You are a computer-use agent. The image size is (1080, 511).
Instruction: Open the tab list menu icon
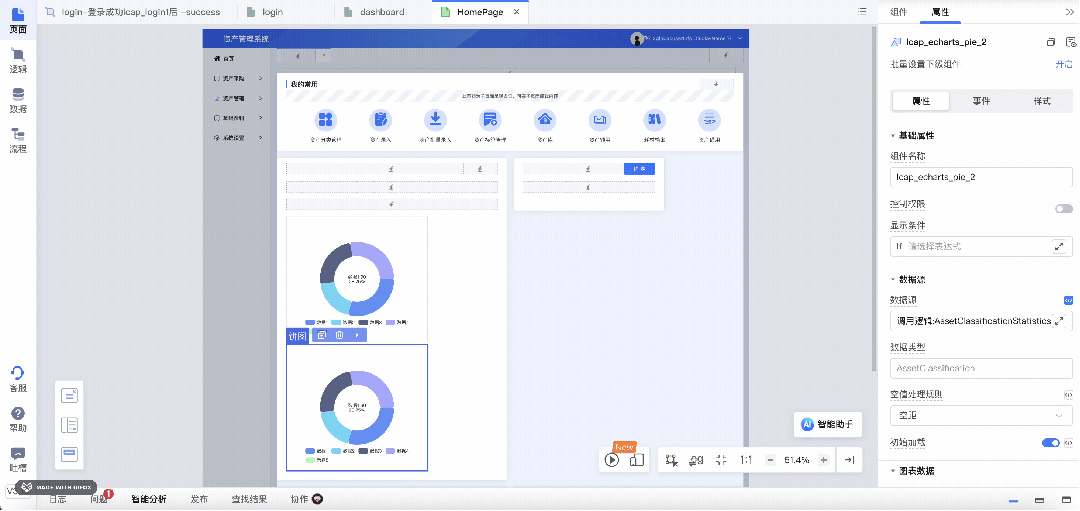tap(862, 12)
